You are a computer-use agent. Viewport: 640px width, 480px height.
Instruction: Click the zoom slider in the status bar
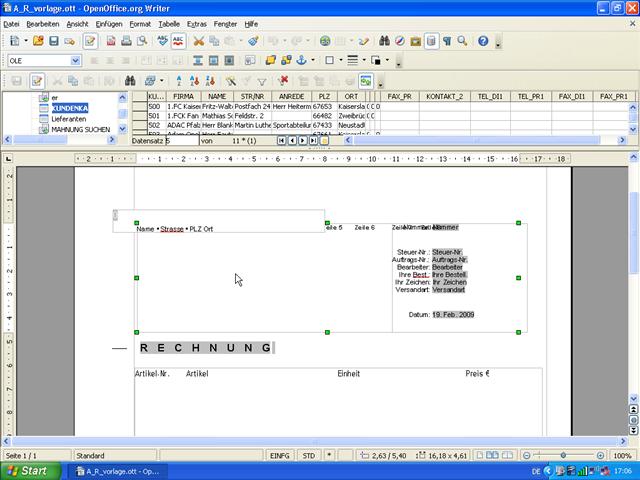pyautogui.click(x=563, y=456)
